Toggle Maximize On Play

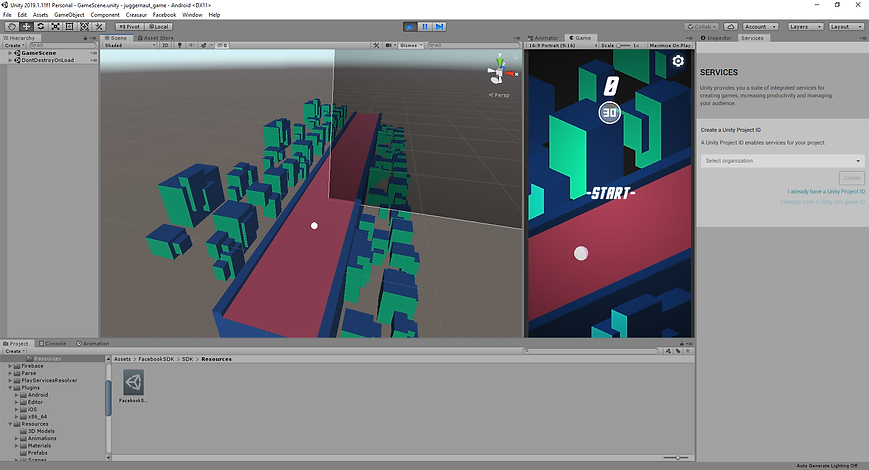(670, 45)
